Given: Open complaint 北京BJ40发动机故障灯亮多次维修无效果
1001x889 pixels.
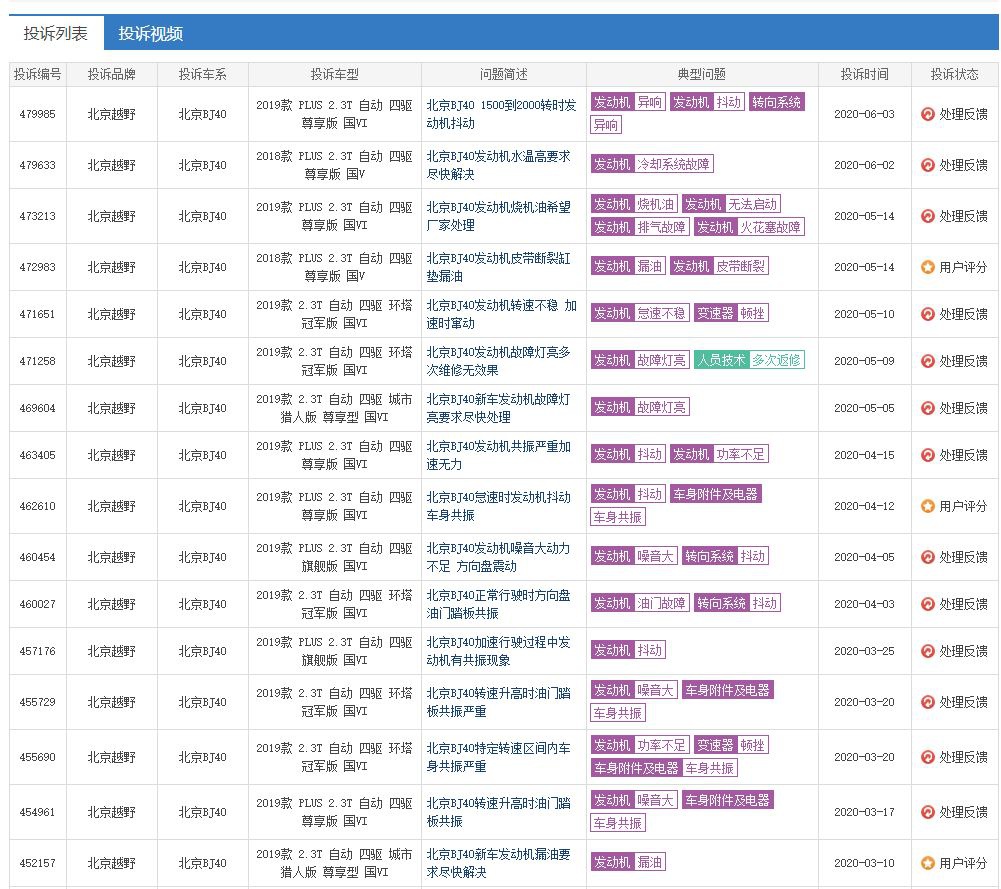Looking at the screenshot, I should click(x=499, y=361).
